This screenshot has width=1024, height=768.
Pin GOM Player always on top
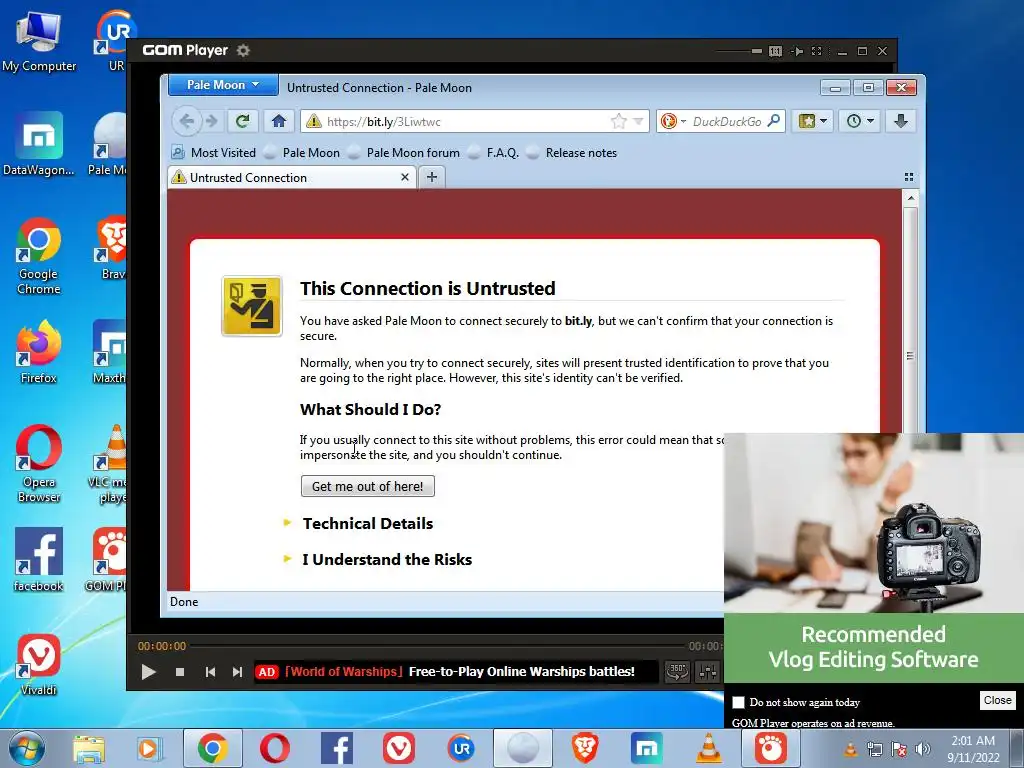pos(797,51)
